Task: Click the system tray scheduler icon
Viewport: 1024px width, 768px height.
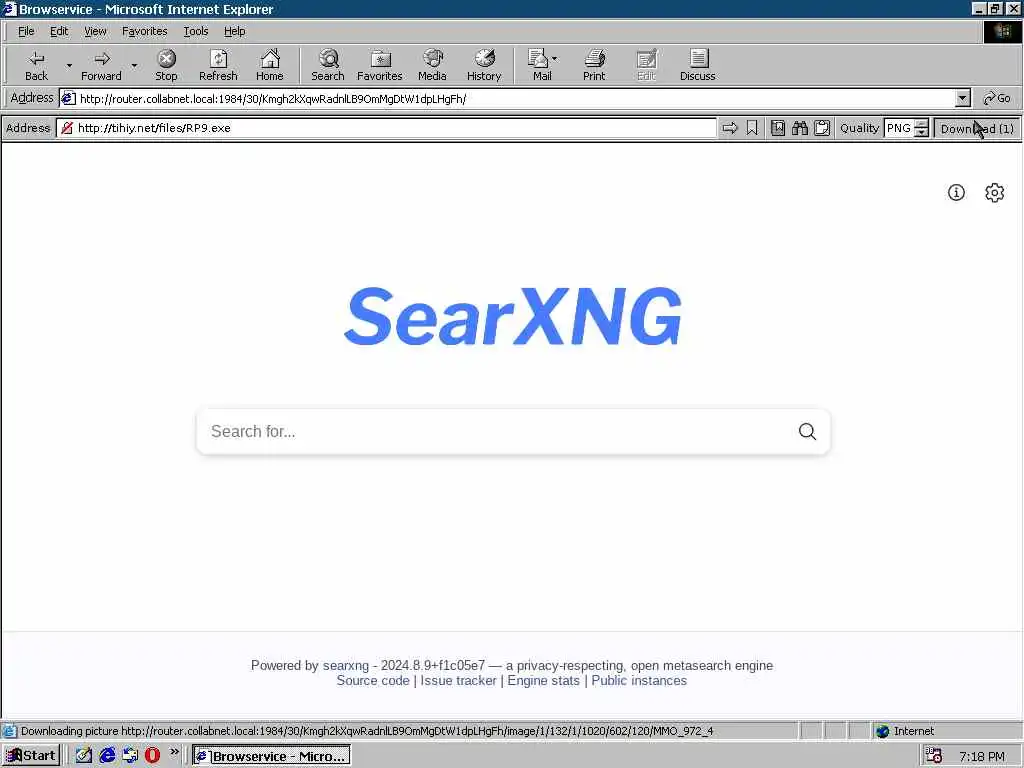Action: point(935,756)
